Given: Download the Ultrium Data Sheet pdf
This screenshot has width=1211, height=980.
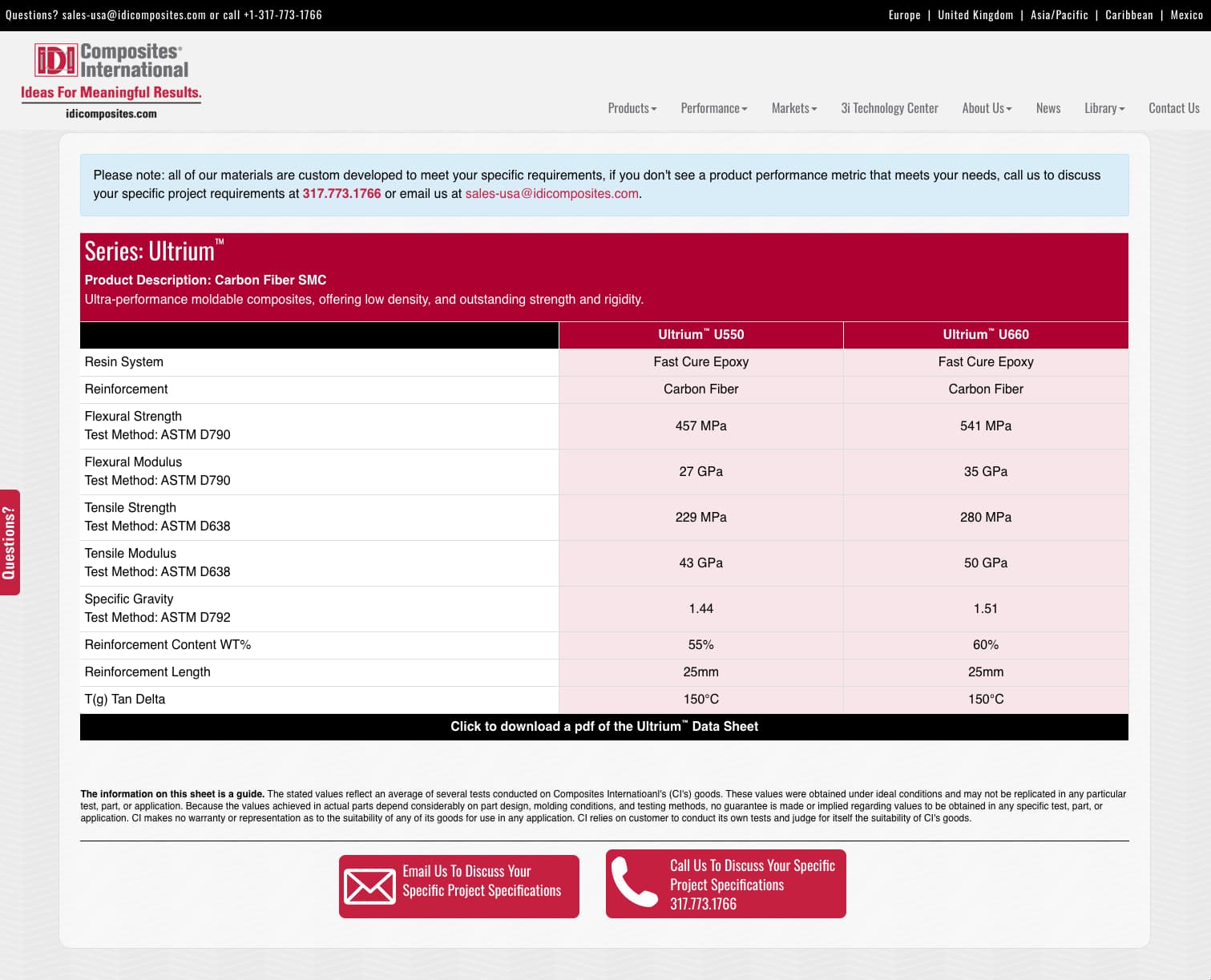Looking at the screenshot, I should click(604, 727).
